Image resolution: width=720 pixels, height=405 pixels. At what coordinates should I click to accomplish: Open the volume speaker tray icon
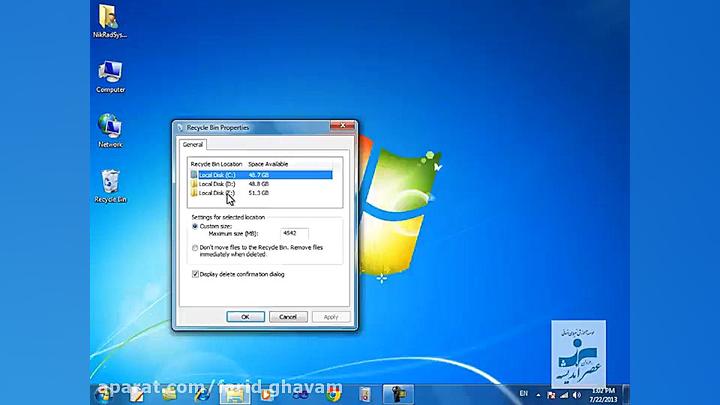tap(577, 395)
